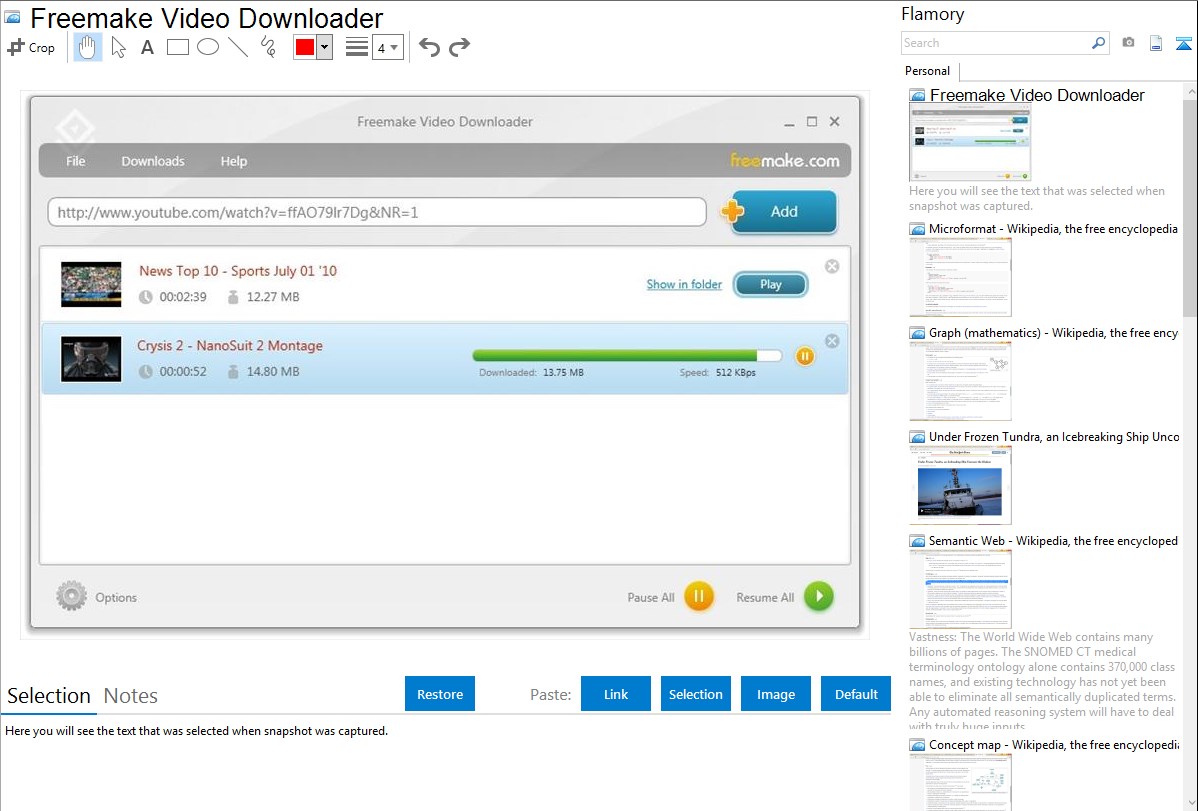Open the Semantic Web snapshot thumbnail

(x=960, y=589)
